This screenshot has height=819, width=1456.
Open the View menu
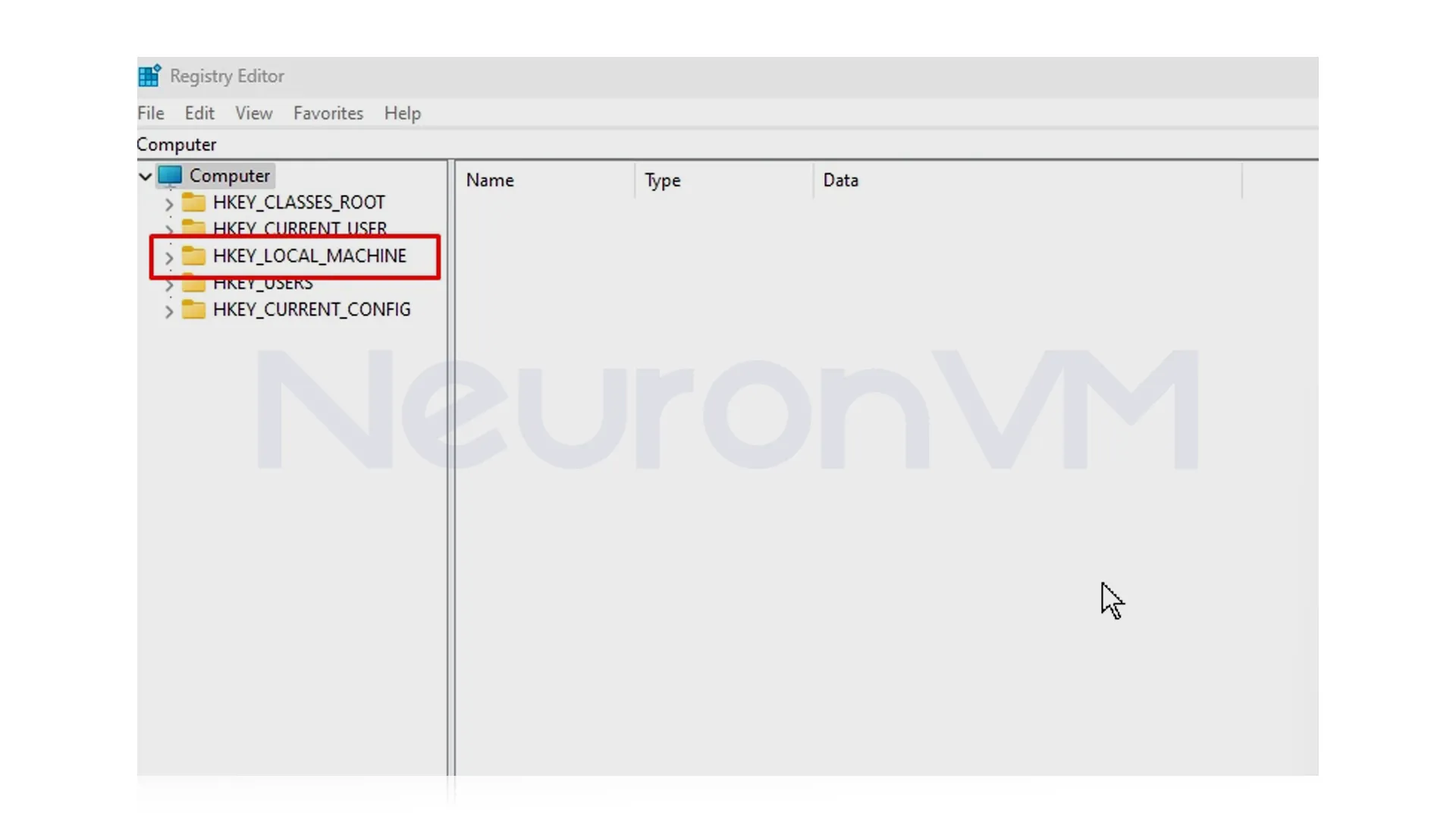click(x=253, y=113)
